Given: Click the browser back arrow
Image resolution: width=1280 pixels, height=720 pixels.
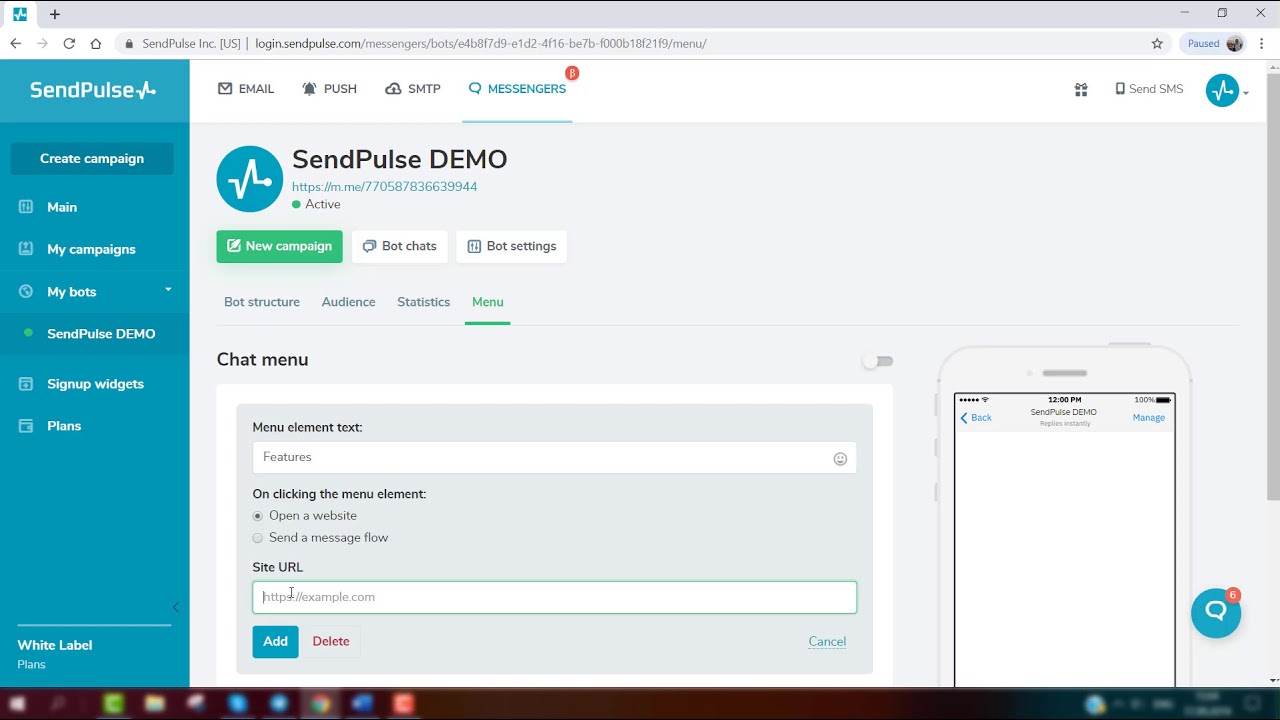Looking at the screenshot, I should [x=15, y=43].
